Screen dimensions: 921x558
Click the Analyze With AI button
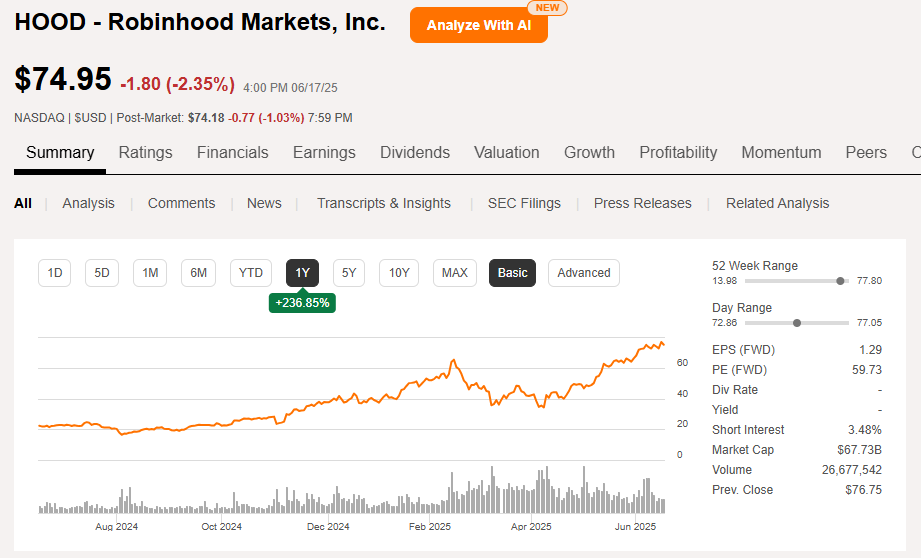click(x=478, y=25)
